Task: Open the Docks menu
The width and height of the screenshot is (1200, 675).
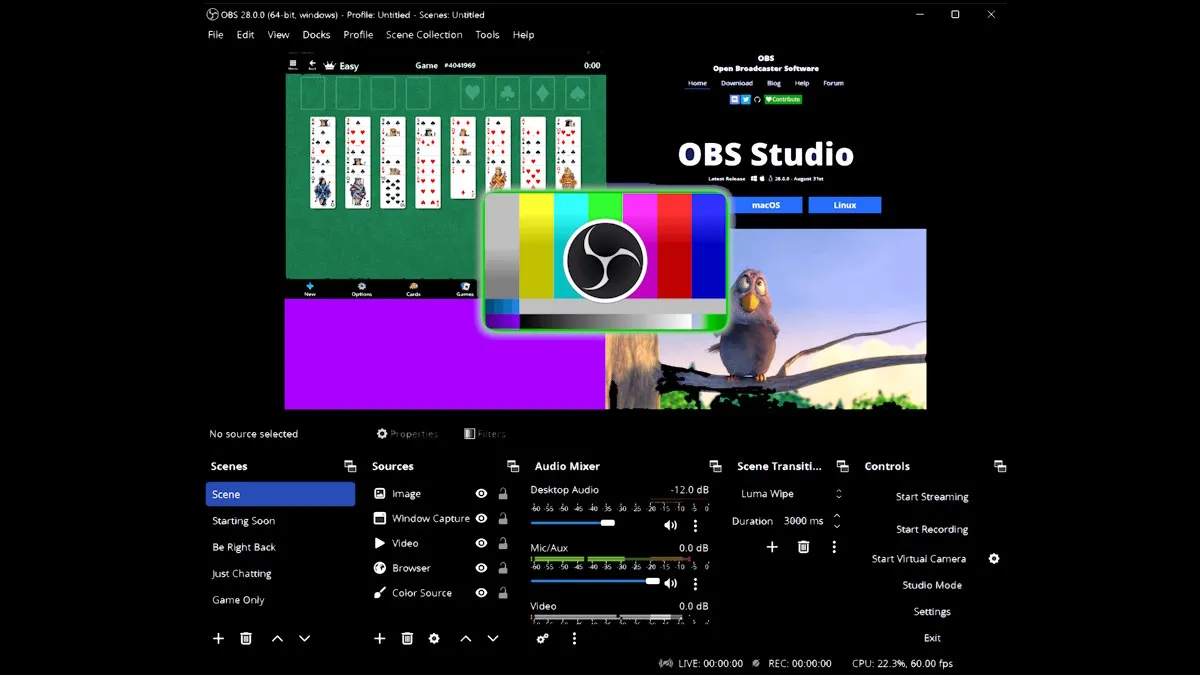Action: (316, 35)
